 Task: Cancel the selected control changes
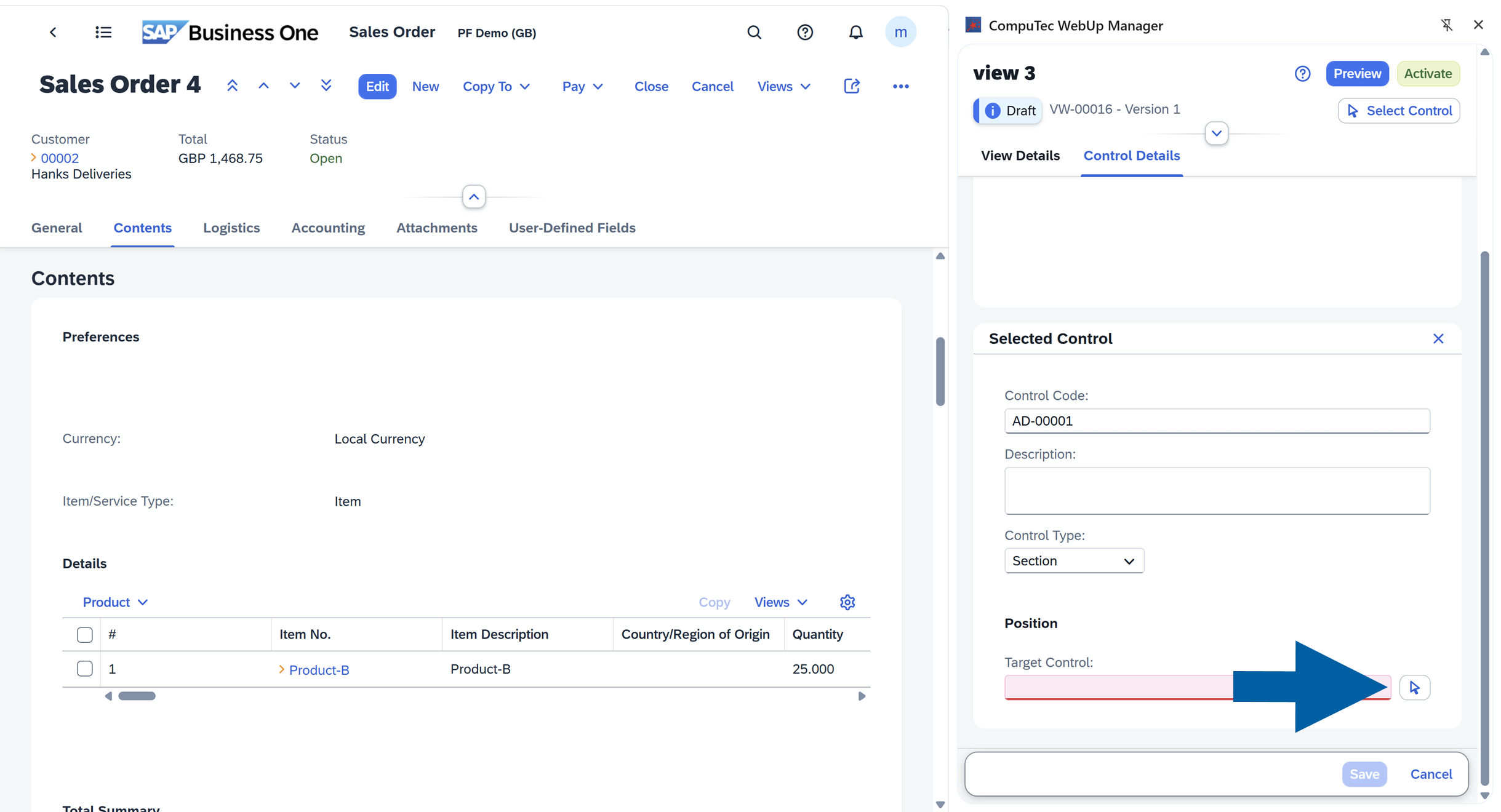click(1431, 774)
